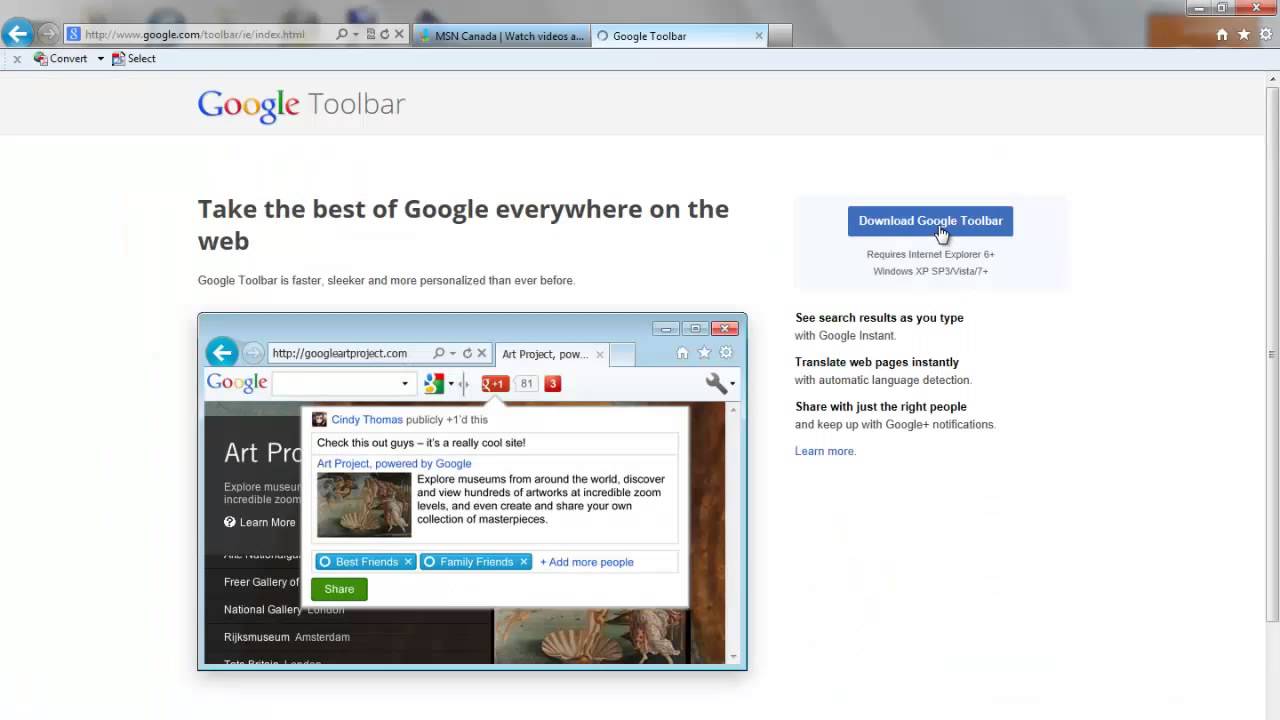Image resolution: width=1280 pixels, height=720 pixels.
Task: Click text 'Windows XP SP3/Vista/7+'
Action: (x=930, y=271)
